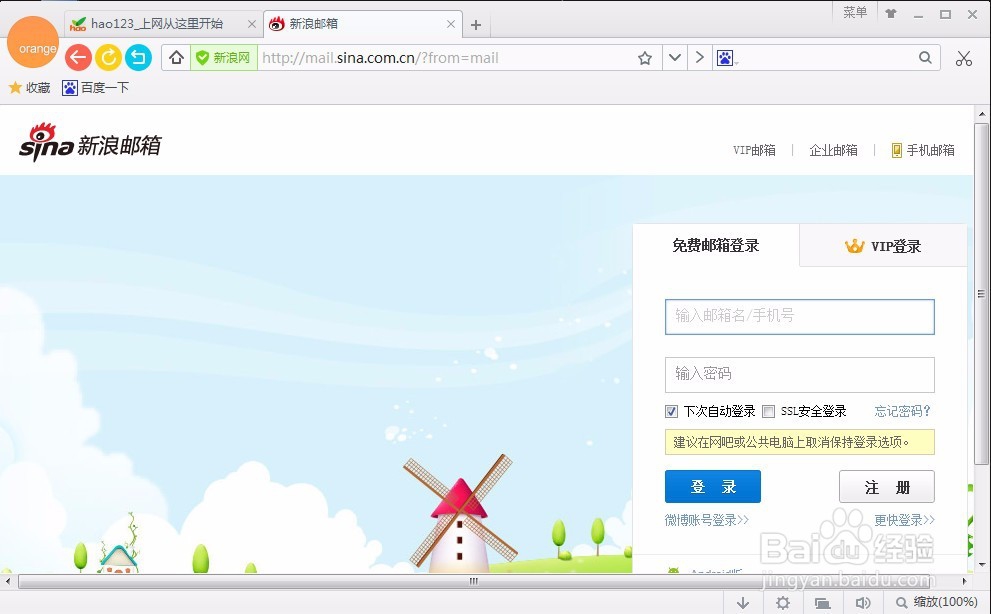Open browser settings via the gear icon
This screenshot has height=614, width=991.
click(782, 601)
